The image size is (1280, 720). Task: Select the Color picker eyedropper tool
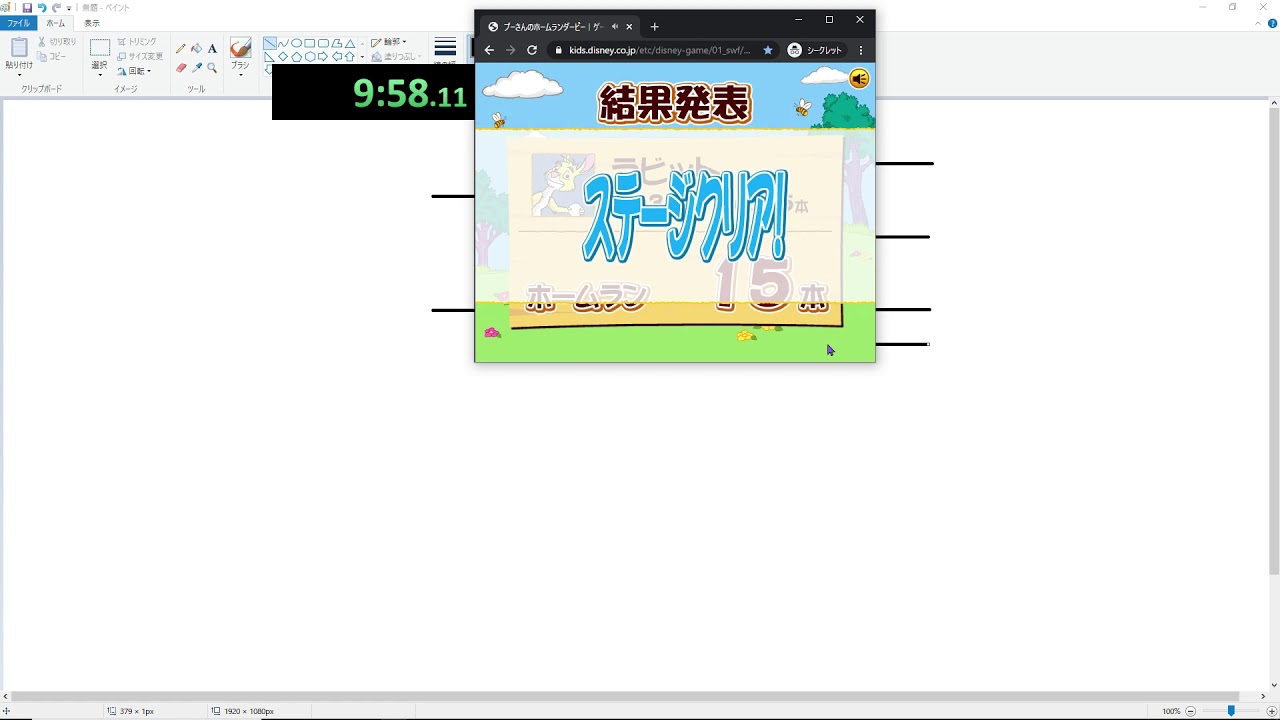(x=196, y=68)
